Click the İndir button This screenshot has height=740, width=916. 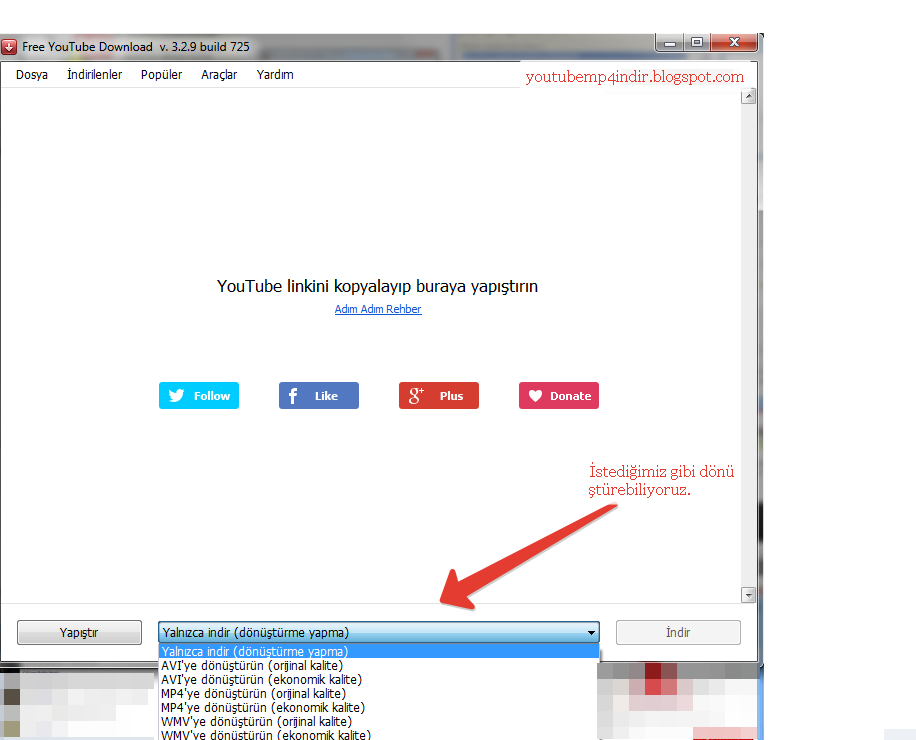(678, 632)
